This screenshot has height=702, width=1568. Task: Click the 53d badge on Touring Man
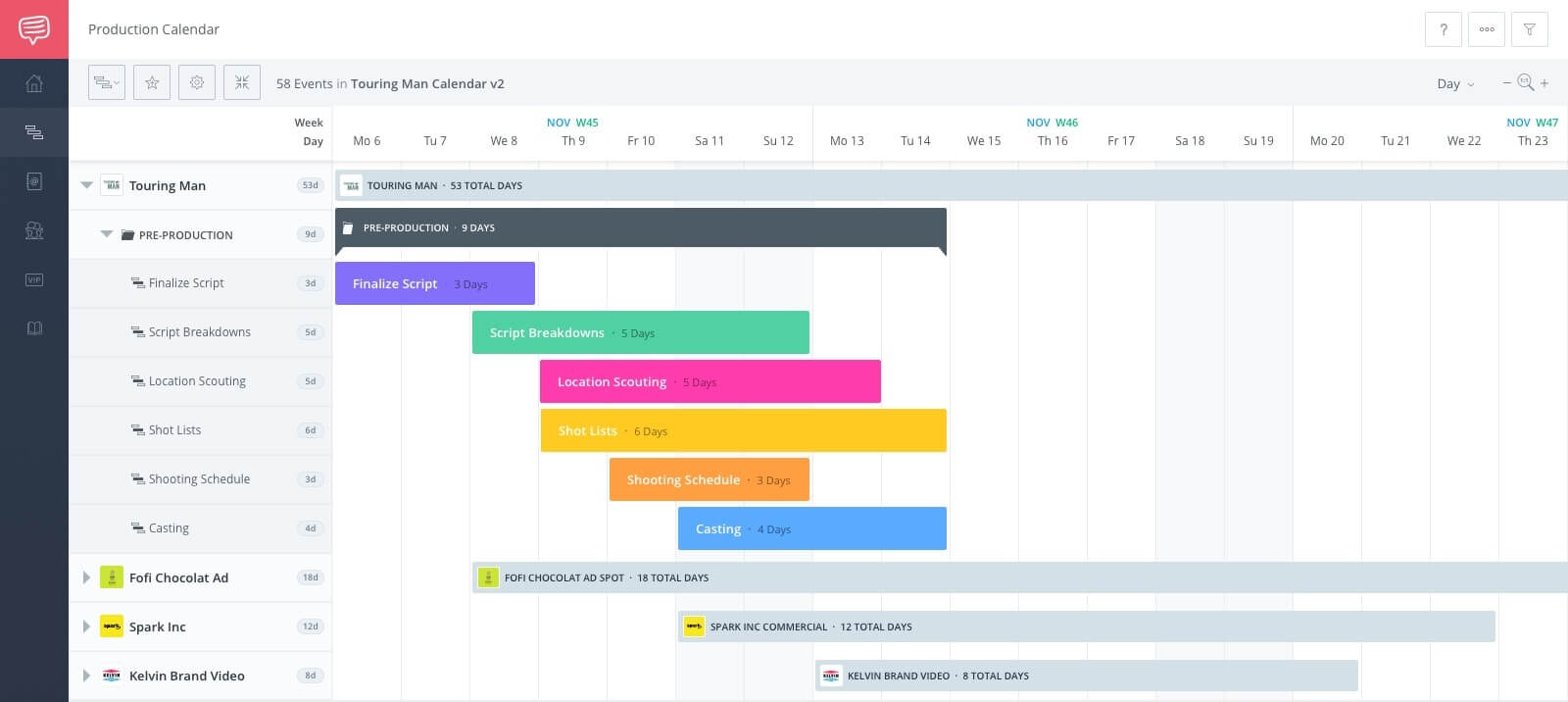(x=311, y=185)
